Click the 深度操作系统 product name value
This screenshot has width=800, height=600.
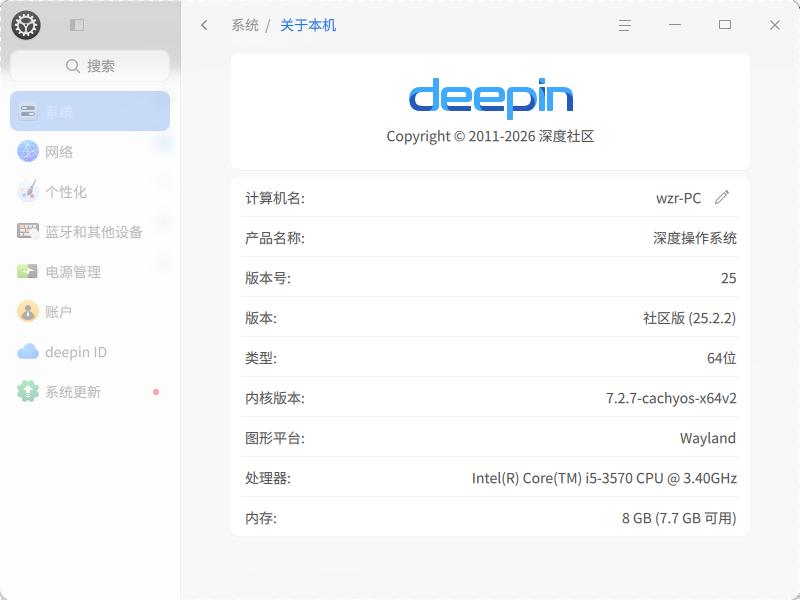point(695,238)
